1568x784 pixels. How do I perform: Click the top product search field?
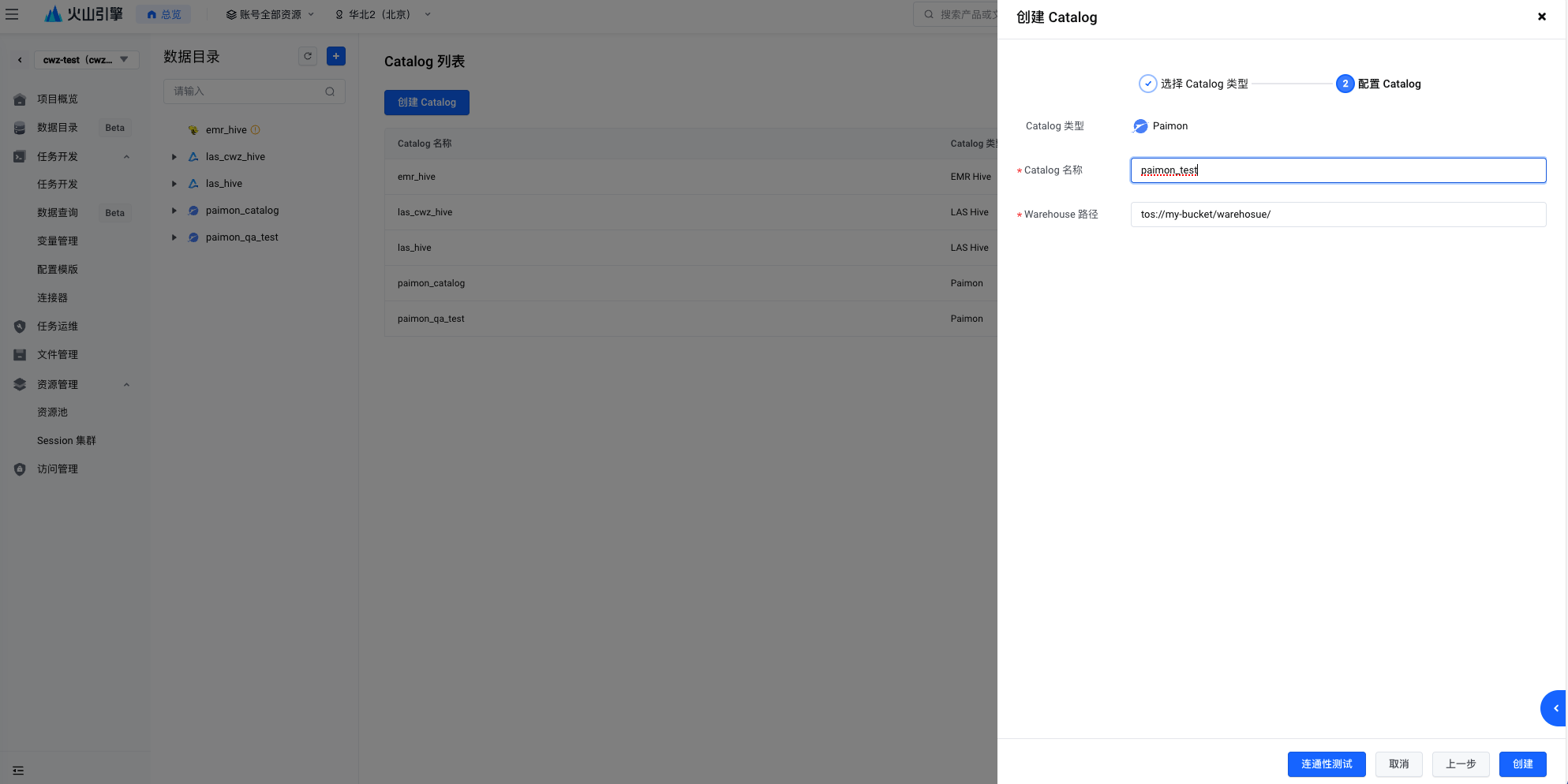(956, 14)
